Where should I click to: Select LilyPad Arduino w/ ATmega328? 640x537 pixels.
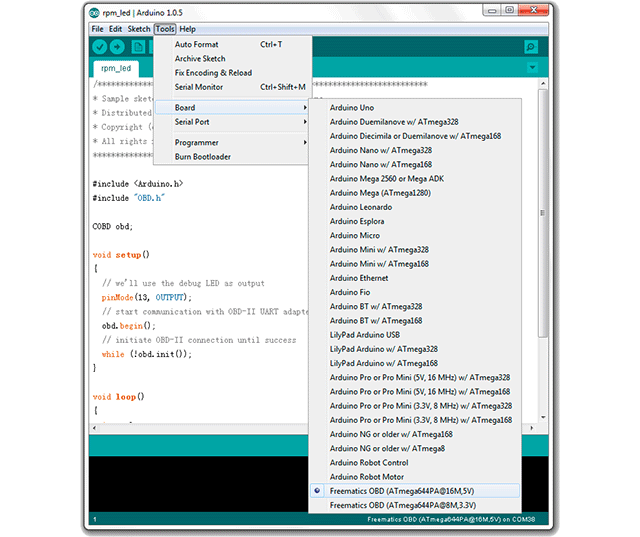point(415,349)
